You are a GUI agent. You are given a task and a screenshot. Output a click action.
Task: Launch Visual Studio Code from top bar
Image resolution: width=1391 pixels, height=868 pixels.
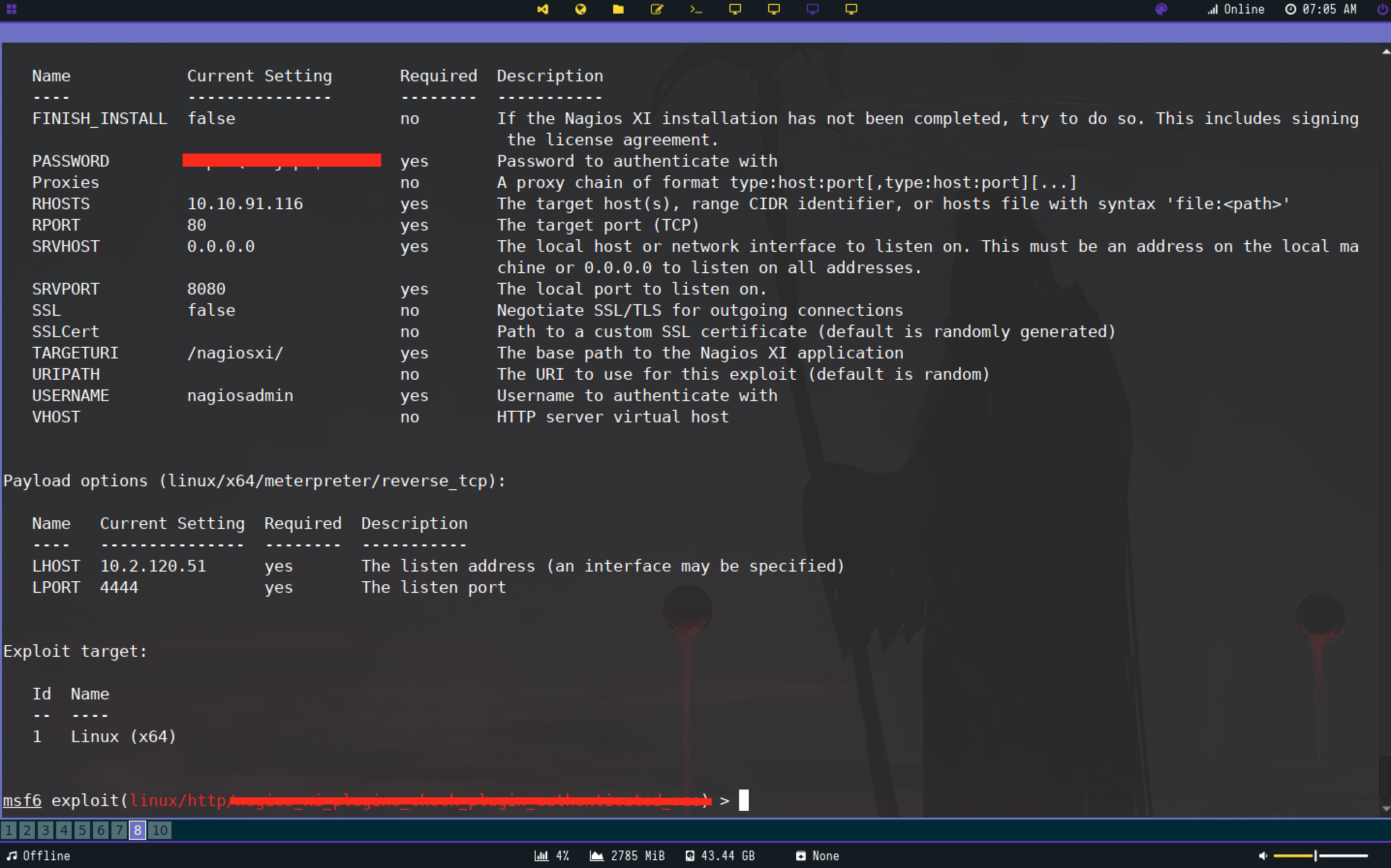tap(542, 9)
